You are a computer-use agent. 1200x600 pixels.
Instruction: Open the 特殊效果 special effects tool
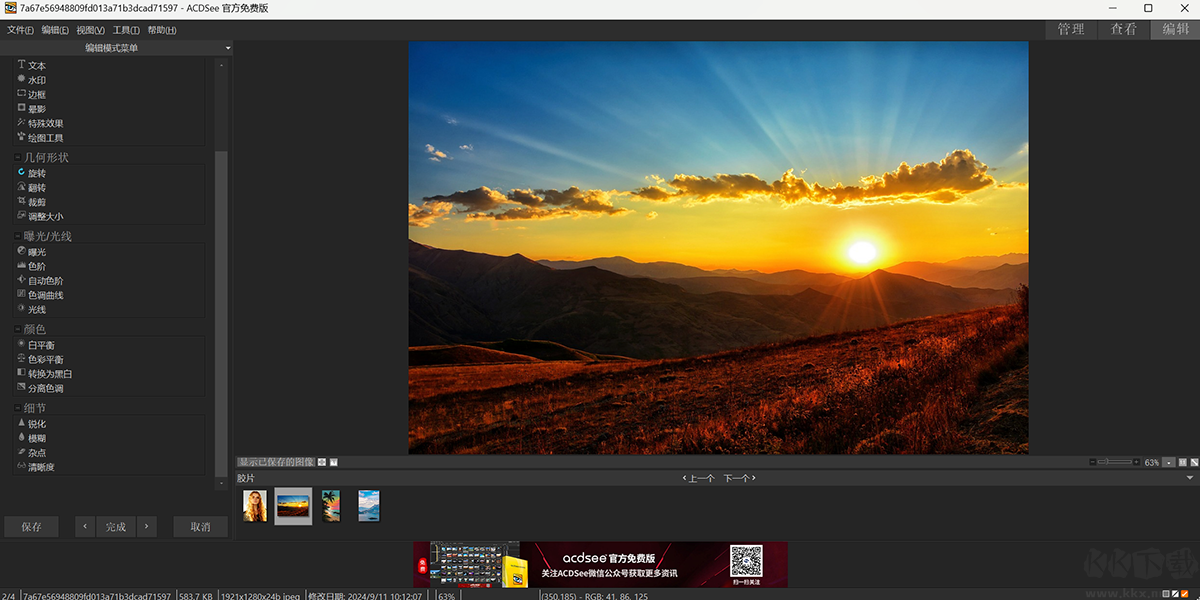coord(40,123)
